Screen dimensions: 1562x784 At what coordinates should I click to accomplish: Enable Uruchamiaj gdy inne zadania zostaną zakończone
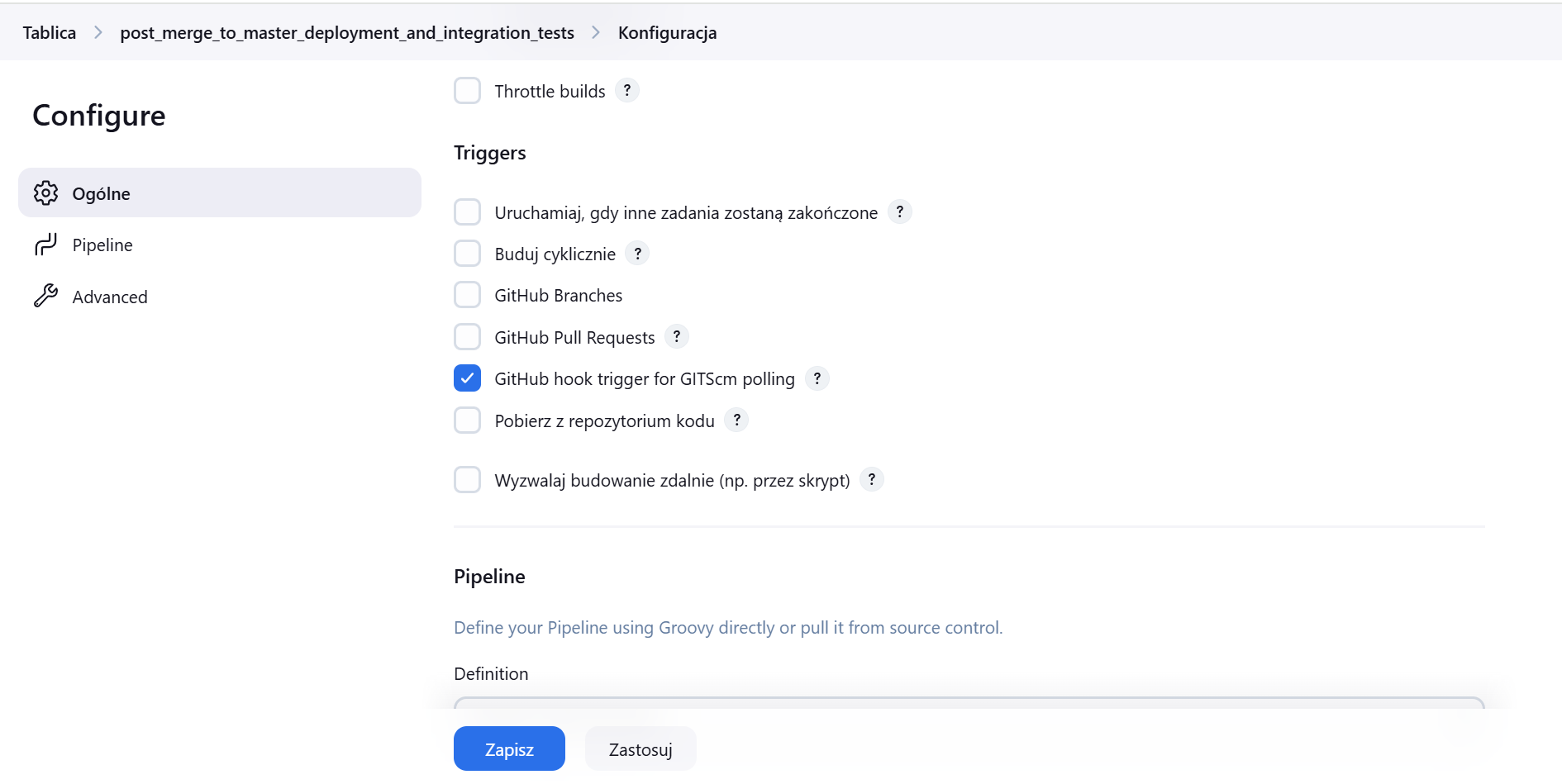coord(467,211)
